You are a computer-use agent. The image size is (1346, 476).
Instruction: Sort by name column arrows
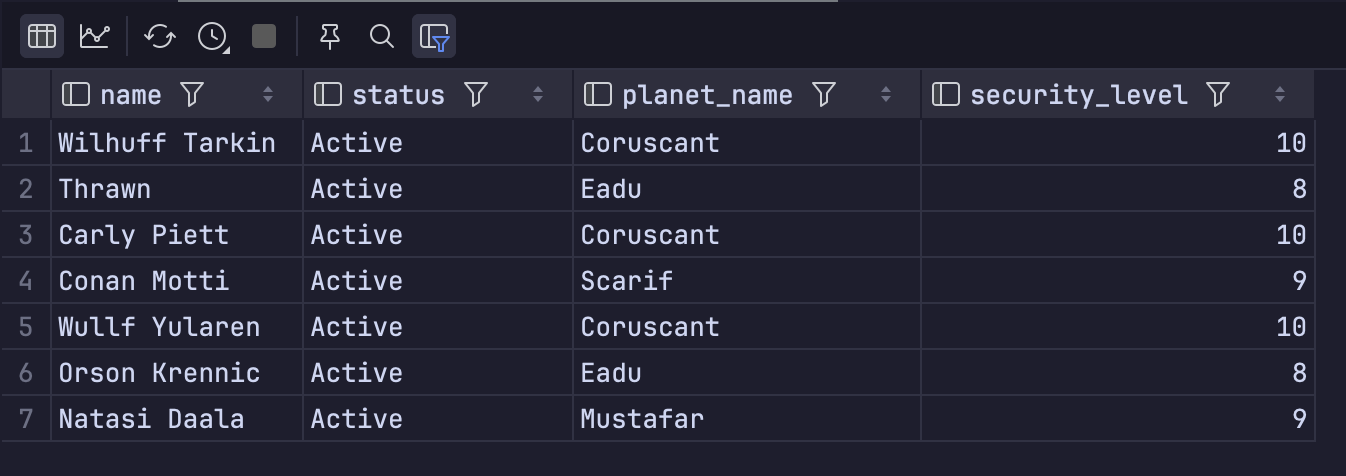pyautogui.click(x=268, y=94)
